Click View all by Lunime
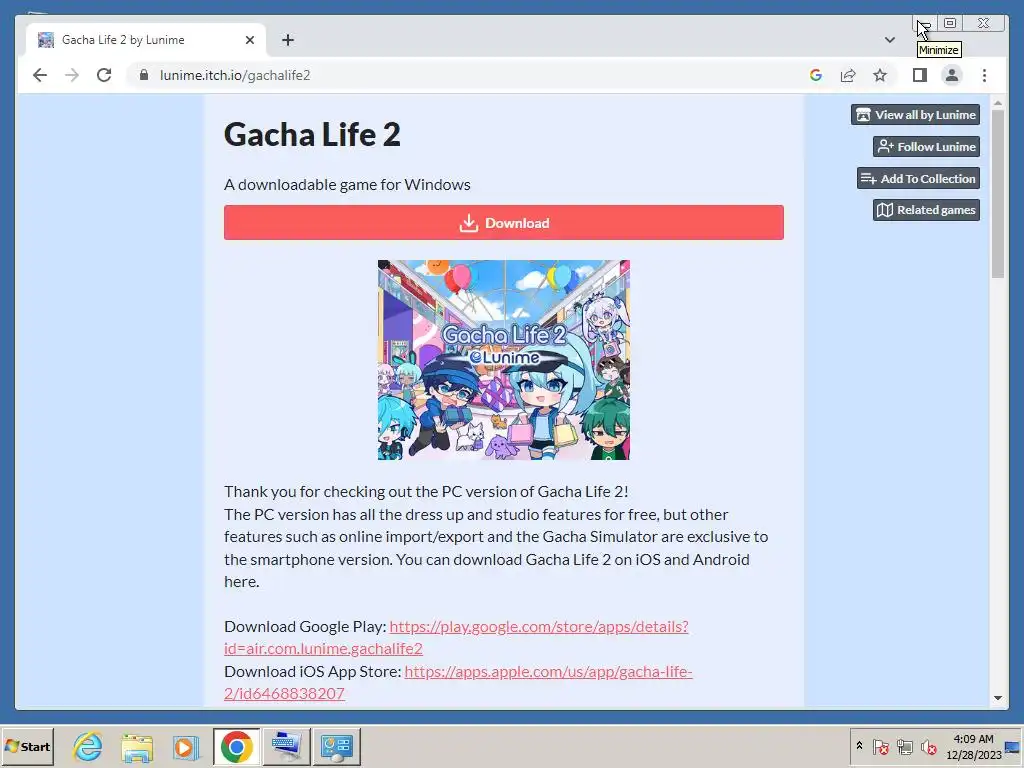 pos(916,114)
